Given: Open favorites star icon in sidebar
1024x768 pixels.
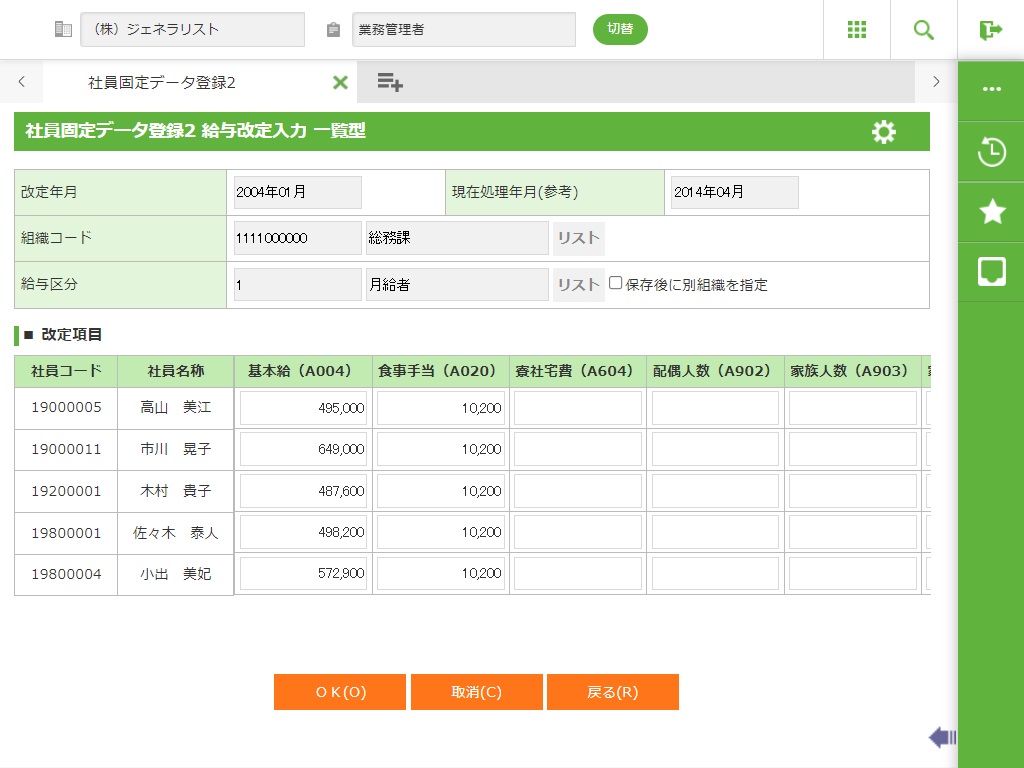Looking at the screenshot, I should (991, 211).
